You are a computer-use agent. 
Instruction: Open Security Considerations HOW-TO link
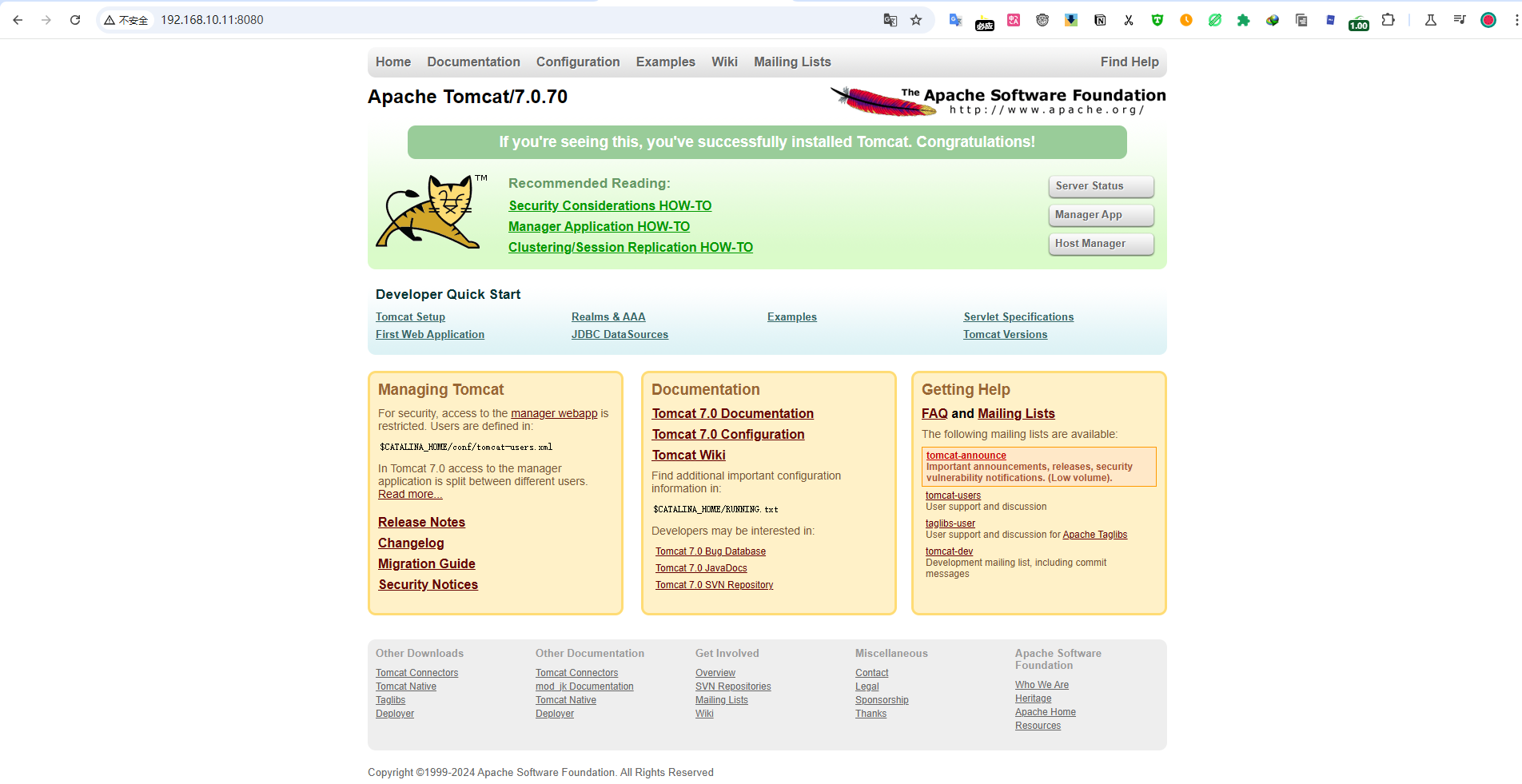click(x=610, y=205)
